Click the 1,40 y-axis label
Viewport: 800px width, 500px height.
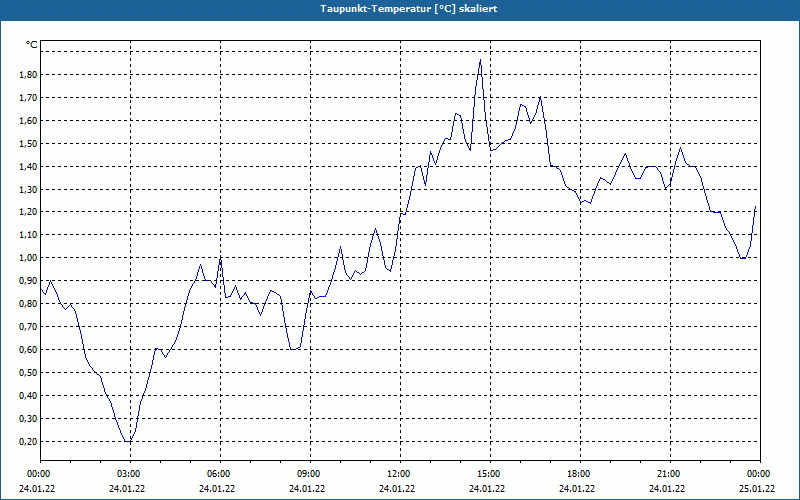27,167
